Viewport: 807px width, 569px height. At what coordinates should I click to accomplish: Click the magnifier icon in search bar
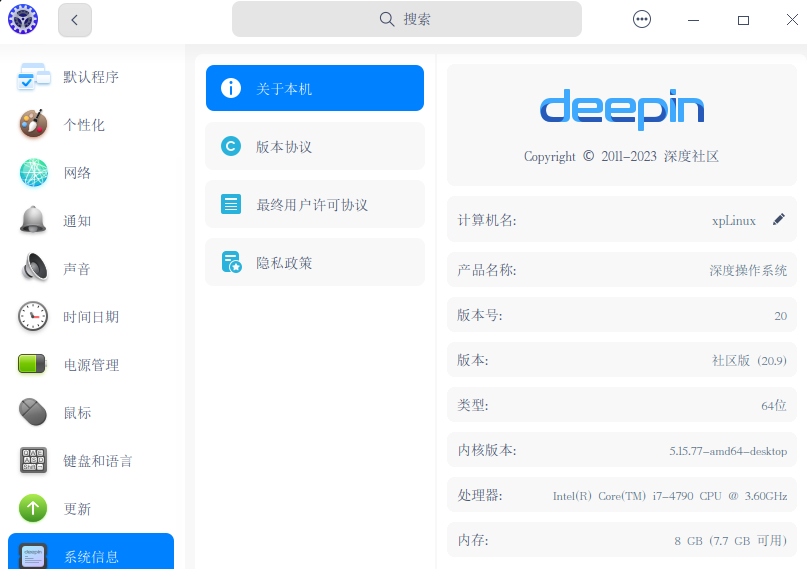coord(387,20)
